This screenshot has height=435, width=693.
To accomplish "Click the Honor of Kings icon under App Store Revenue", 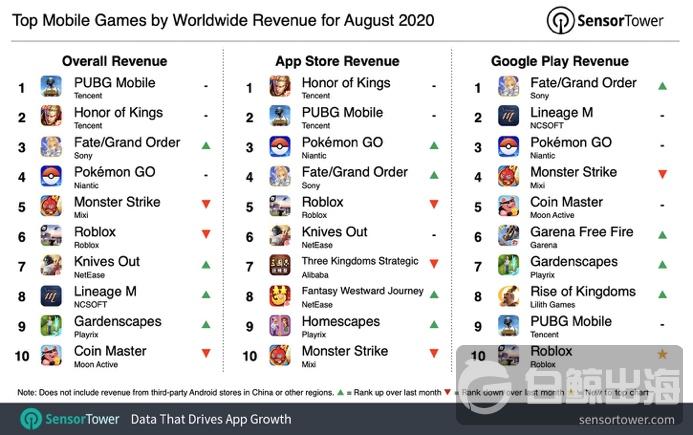I will (x=279, y=87).
